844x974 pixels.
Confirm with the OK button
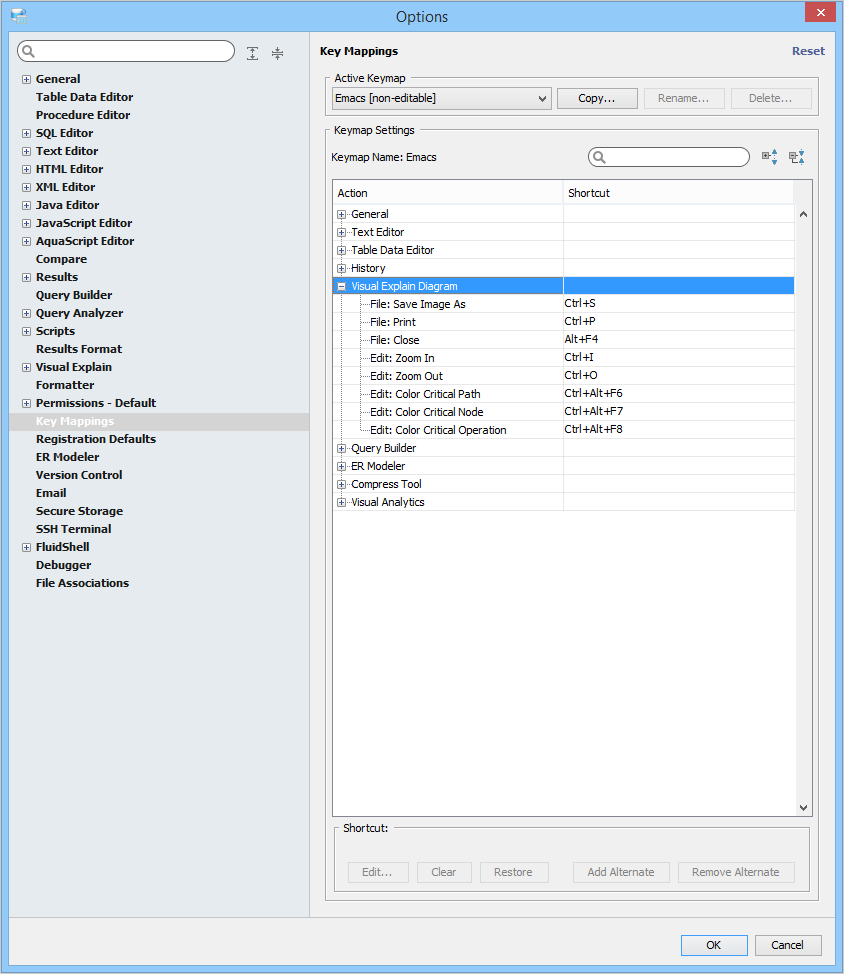(x=714, y=945)
